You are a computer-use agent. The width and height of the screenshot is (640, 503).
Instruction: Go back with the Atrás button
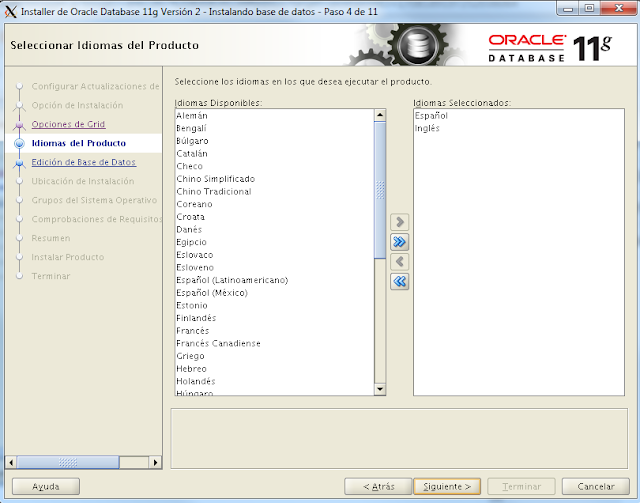378,487
